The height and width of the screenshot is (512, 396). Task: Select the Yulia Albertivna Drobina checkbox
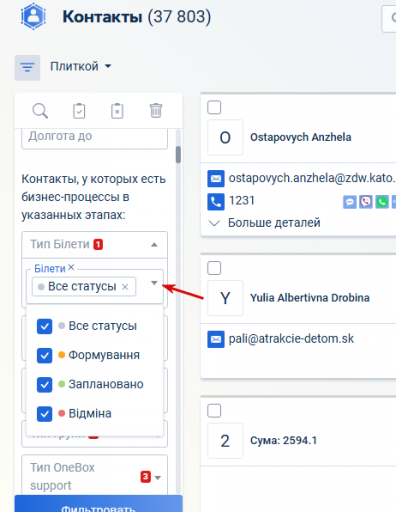[214, 268]
